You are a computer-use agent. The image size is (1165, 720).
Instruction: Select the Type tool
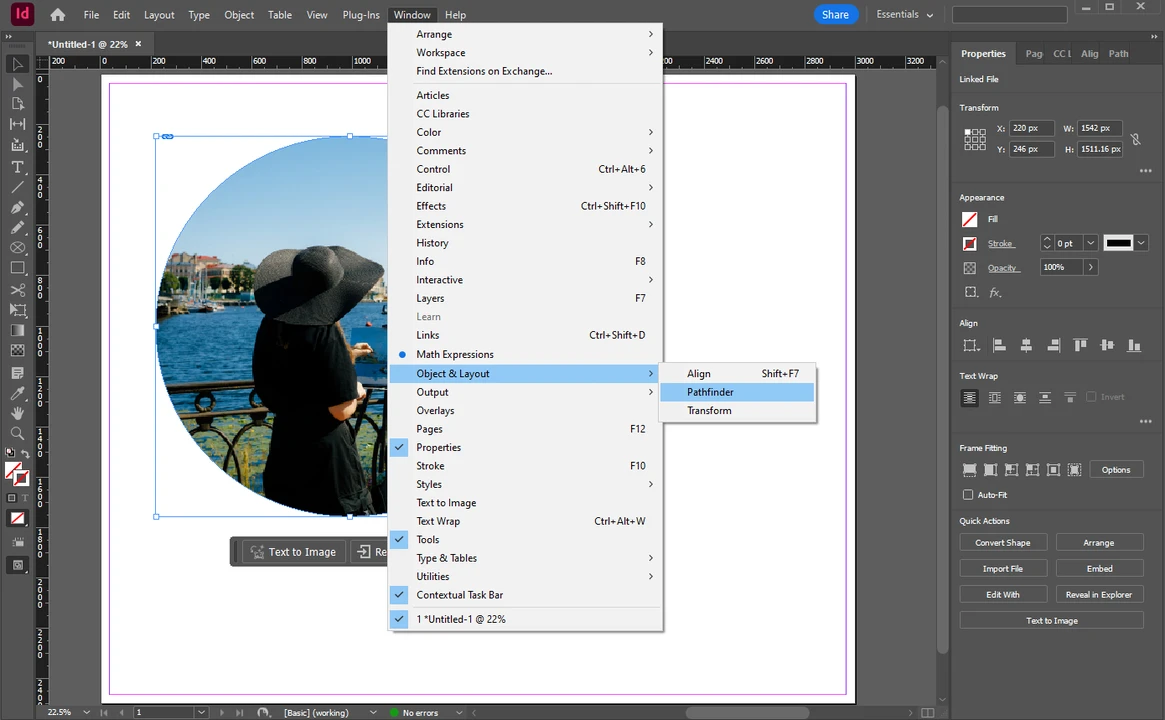17,167
